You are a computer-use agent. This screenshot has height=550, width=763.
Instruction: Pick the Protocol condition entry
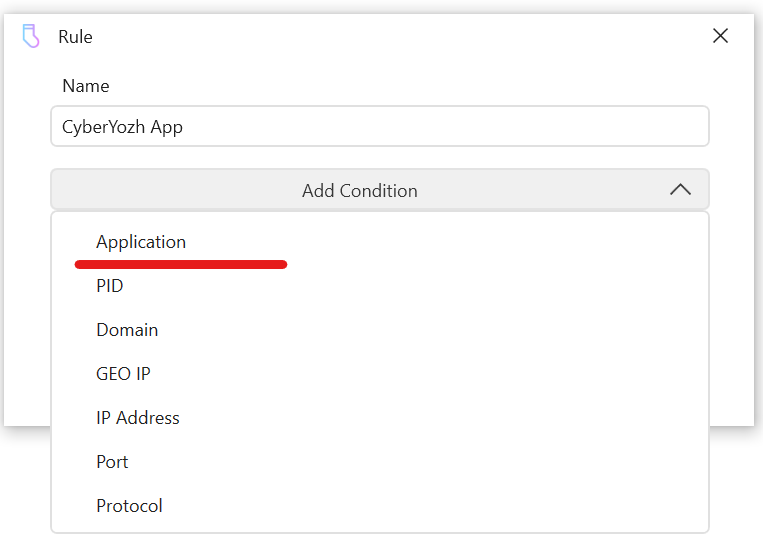click(x=129, y=506)
